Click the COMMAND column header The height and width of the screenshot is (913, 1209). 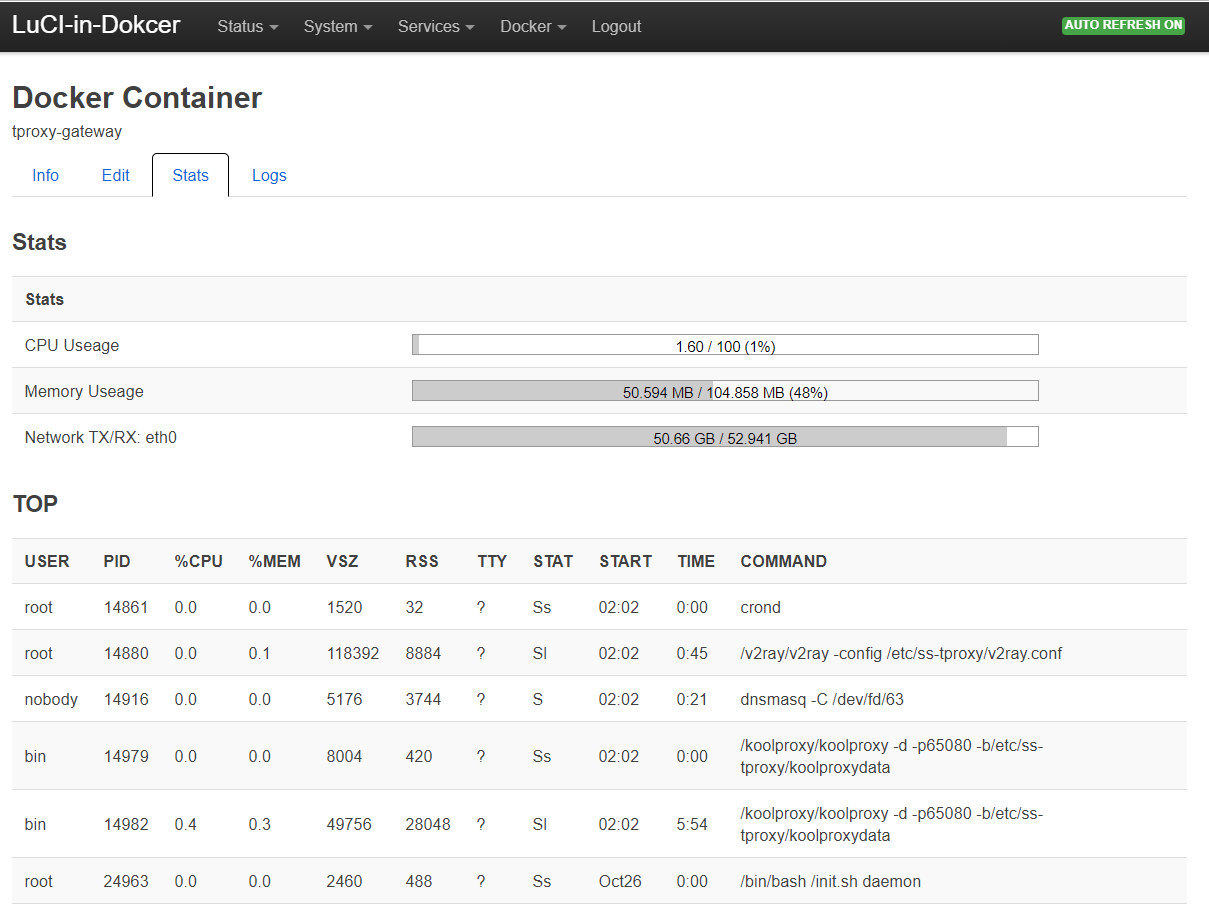pos(783,561)
